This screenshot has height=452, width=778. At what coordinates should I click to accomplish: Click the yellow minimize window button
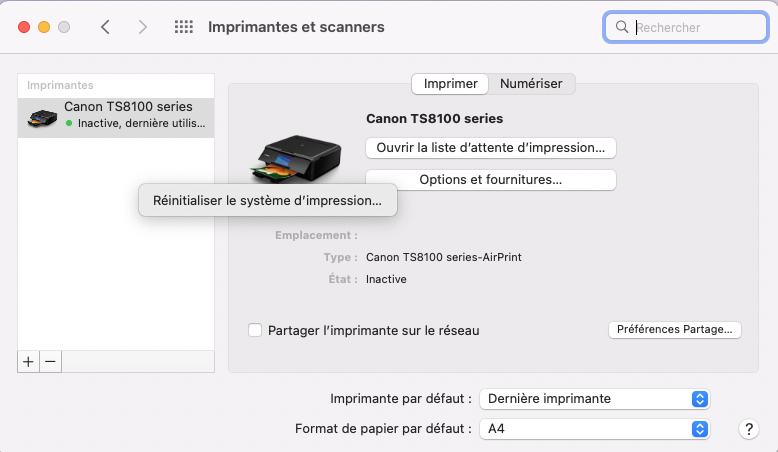(45, 27)
